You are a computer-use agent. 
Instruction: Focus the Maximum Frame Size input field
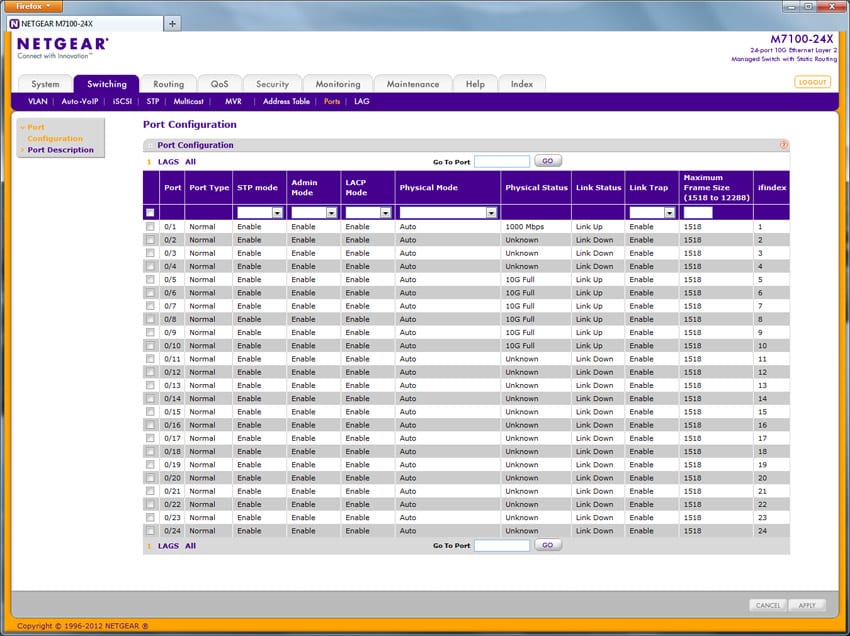[698, 213]
